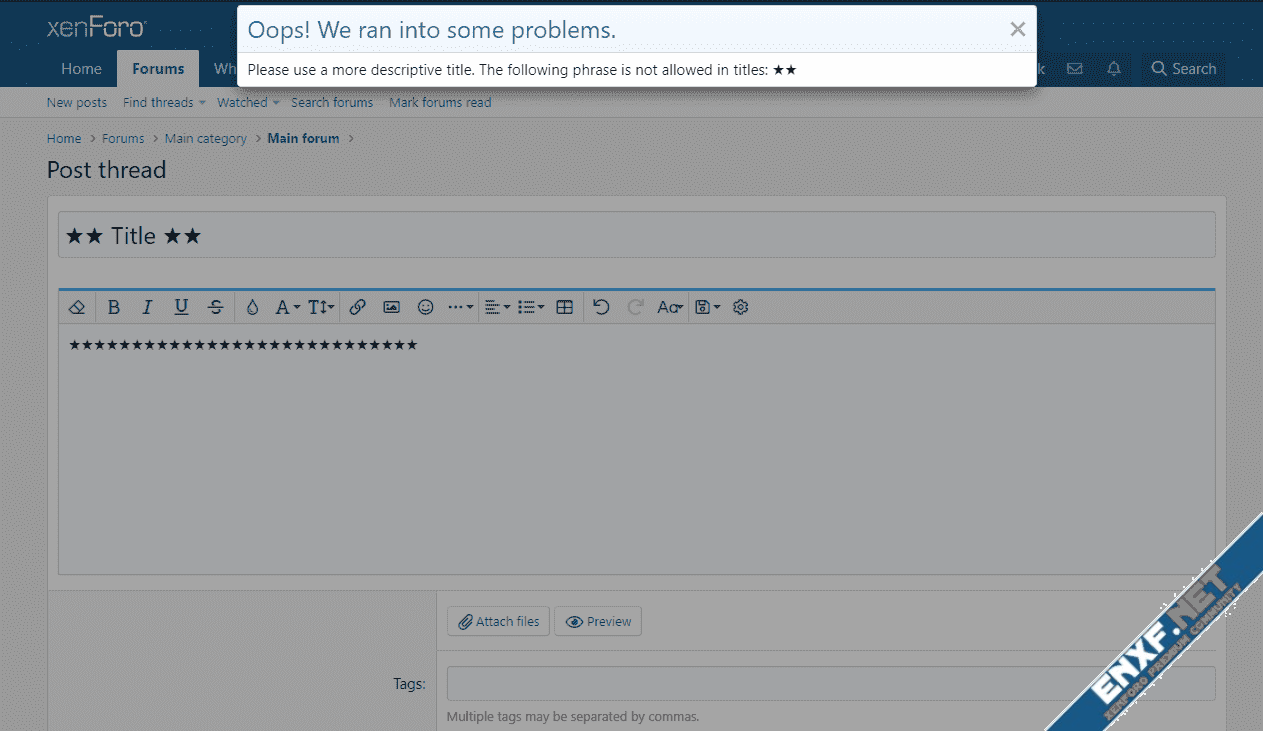The height and width of the screenshot is (731, 1263).
Task: Click the undo arrow icon
Action: coord(601,308)
